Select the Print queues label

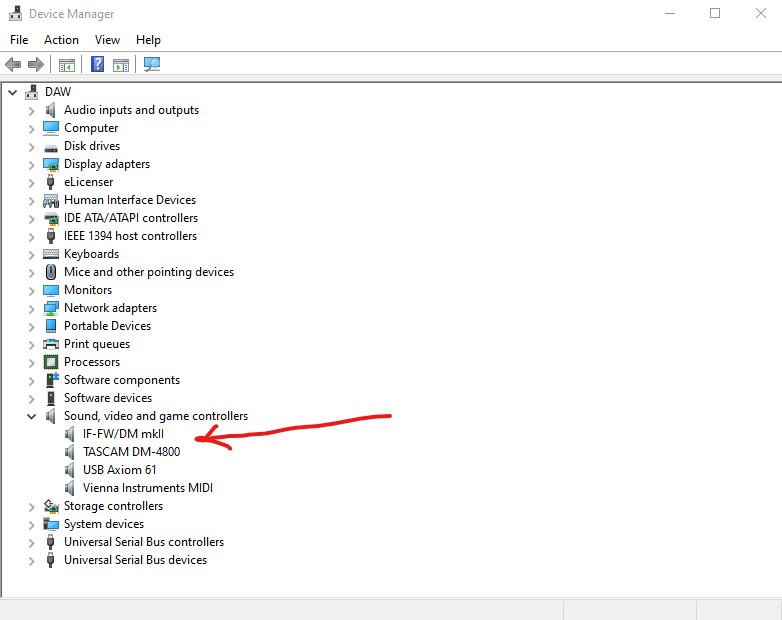pos(97,344)
